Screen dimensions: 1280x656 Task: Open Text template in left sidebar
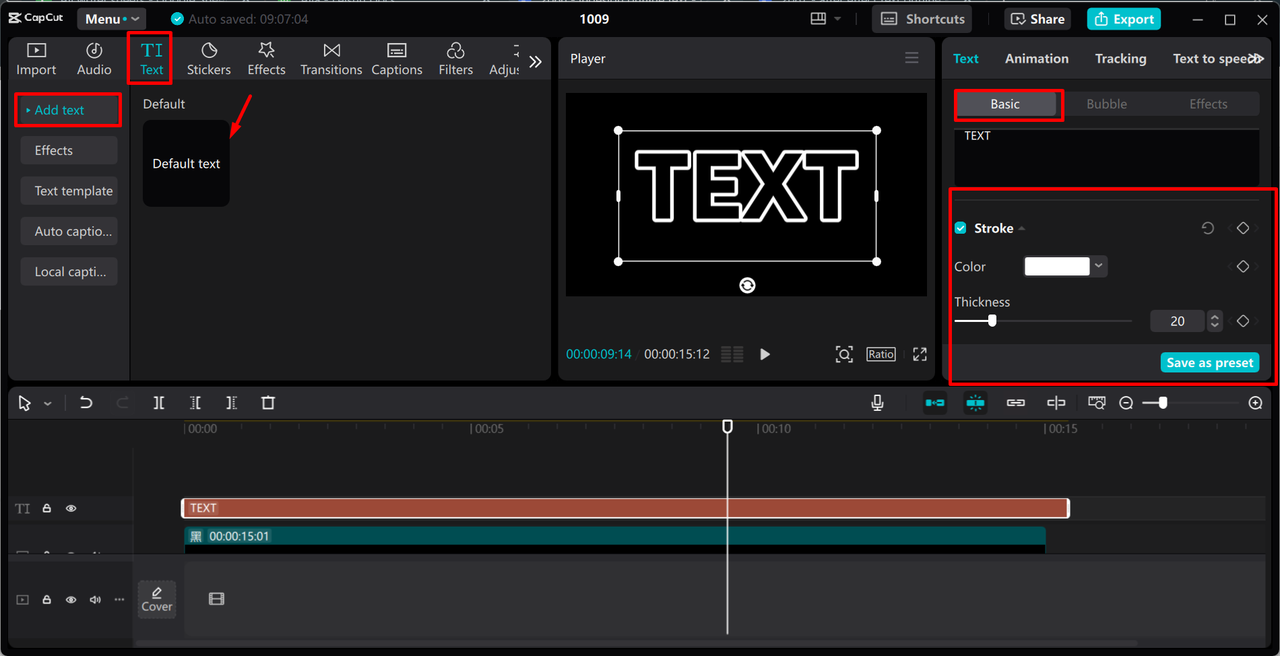(69, 191)
